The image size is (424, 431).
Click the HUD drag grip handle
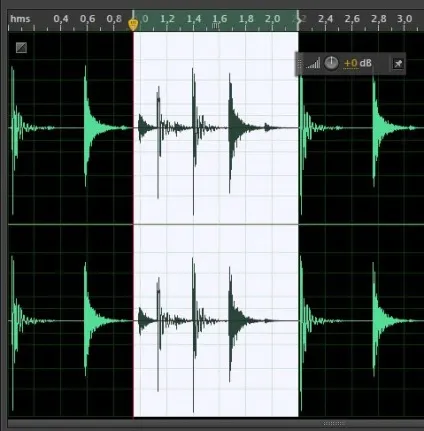tap(299, 63)
